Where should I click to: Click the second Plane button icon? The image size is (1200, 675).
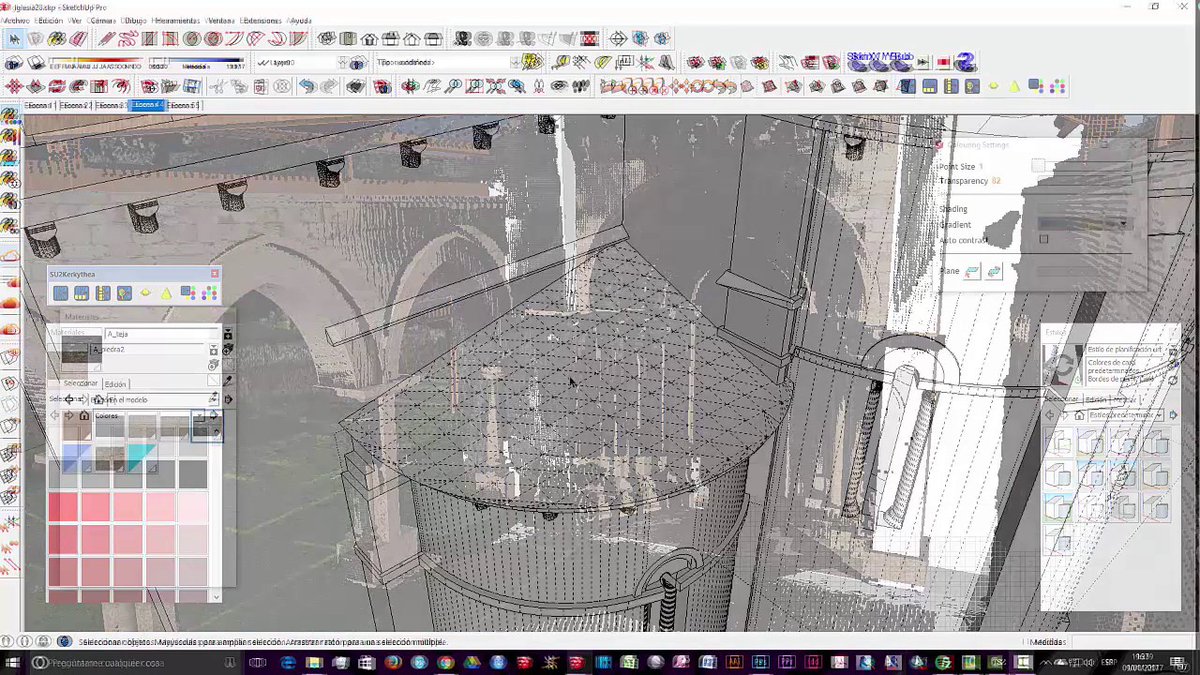tap(994, 272)
